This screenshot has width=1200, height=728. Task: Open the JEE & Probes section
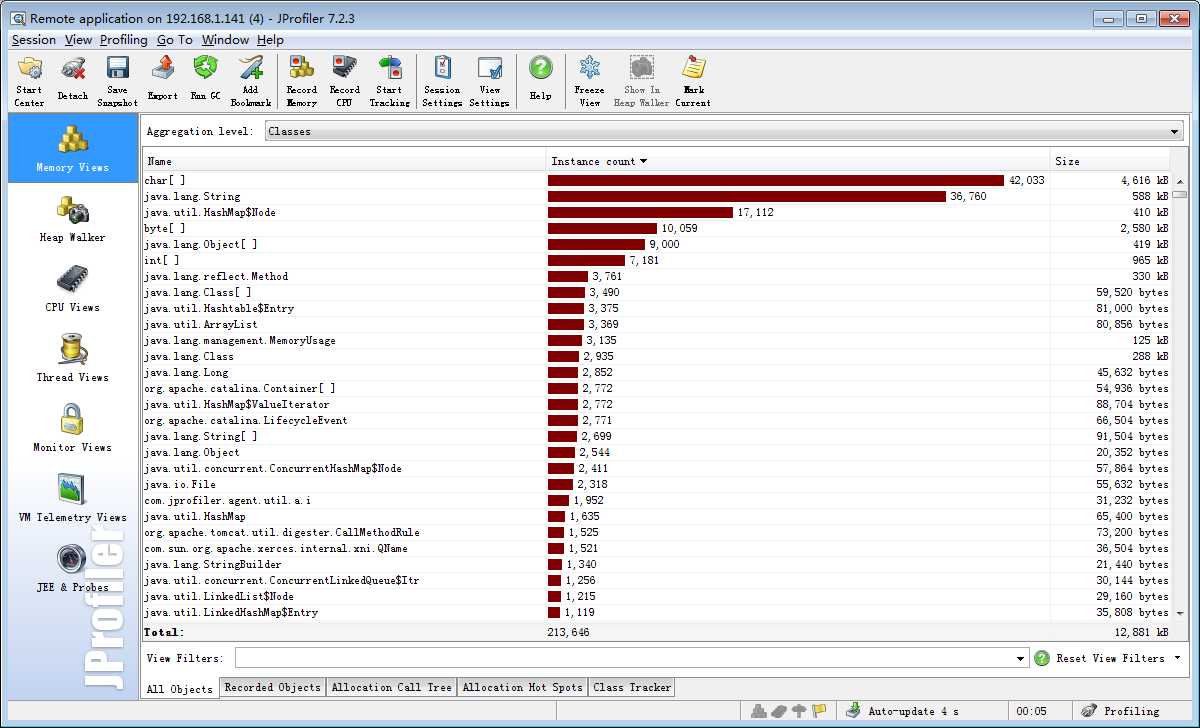[x=73, y=568]
